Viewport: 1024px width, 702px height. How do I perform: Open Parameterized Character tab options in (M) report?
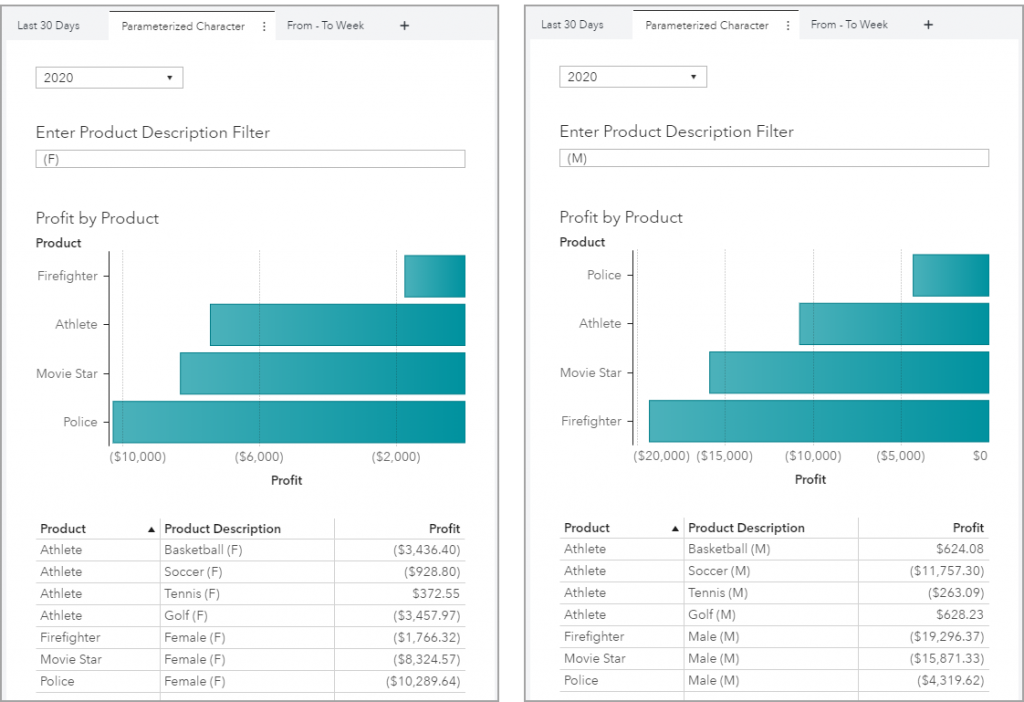tap(788, 26)
